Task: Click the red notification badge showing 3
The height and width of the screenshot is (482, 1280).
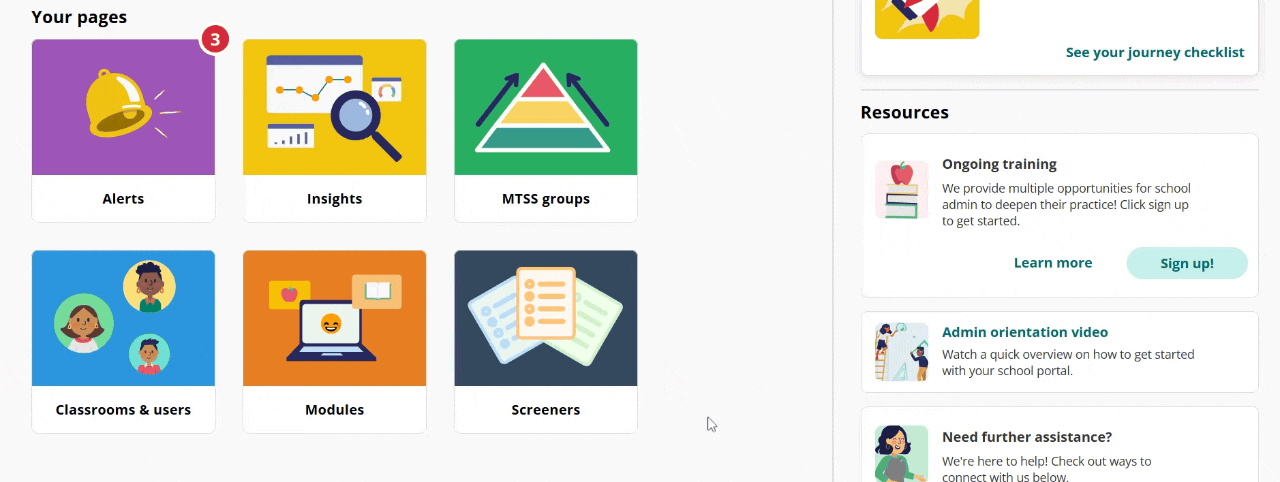Action: point(214,40)
